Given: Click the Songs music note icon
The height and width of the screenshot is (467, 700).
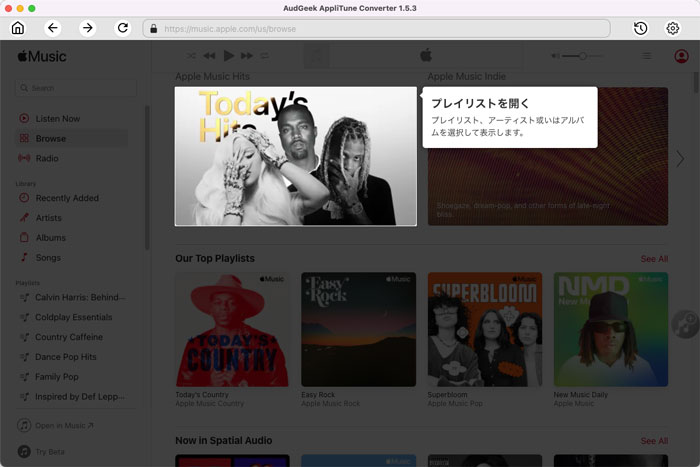Looking at the screenshot, I should click(24, 258).
